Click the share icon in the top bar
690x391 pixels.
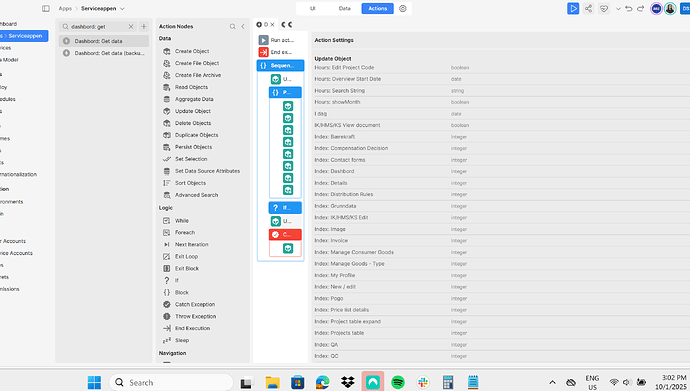[x=588, y=8]
